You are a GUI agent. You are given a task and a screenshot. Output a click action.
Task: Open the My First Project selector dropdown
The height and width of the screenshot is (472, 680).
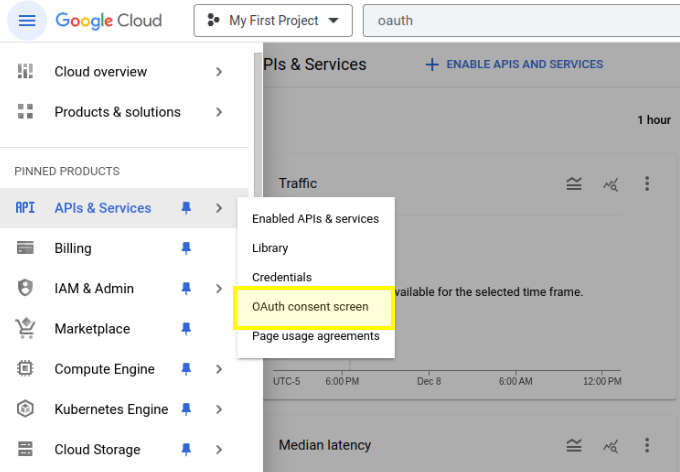point(273,20)
